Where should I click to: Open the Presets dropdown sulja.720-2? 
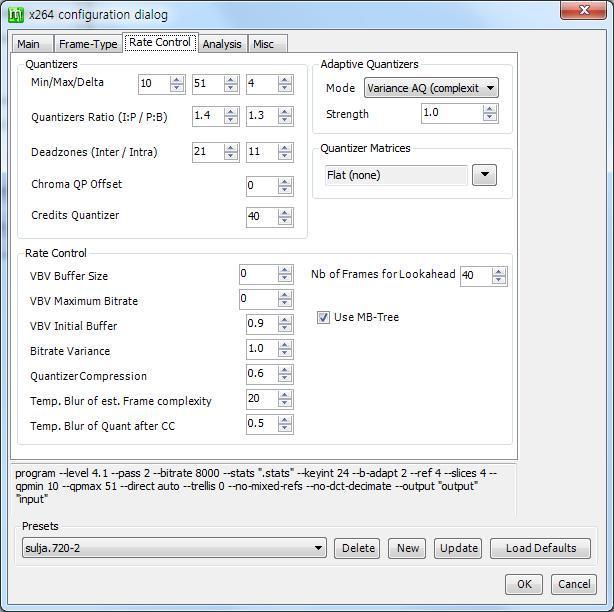point(174,548)
